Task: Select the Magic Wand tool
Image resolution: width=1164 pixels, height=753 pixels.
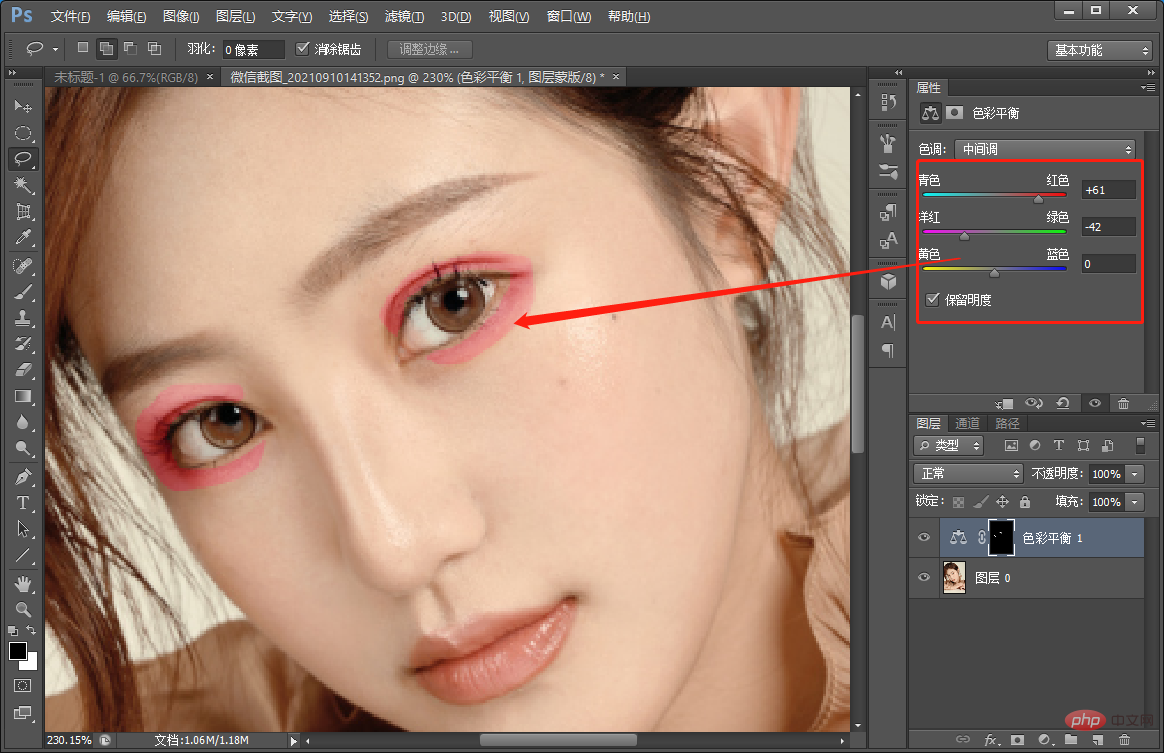Action: pyautogui.click(x=23, y=184)
